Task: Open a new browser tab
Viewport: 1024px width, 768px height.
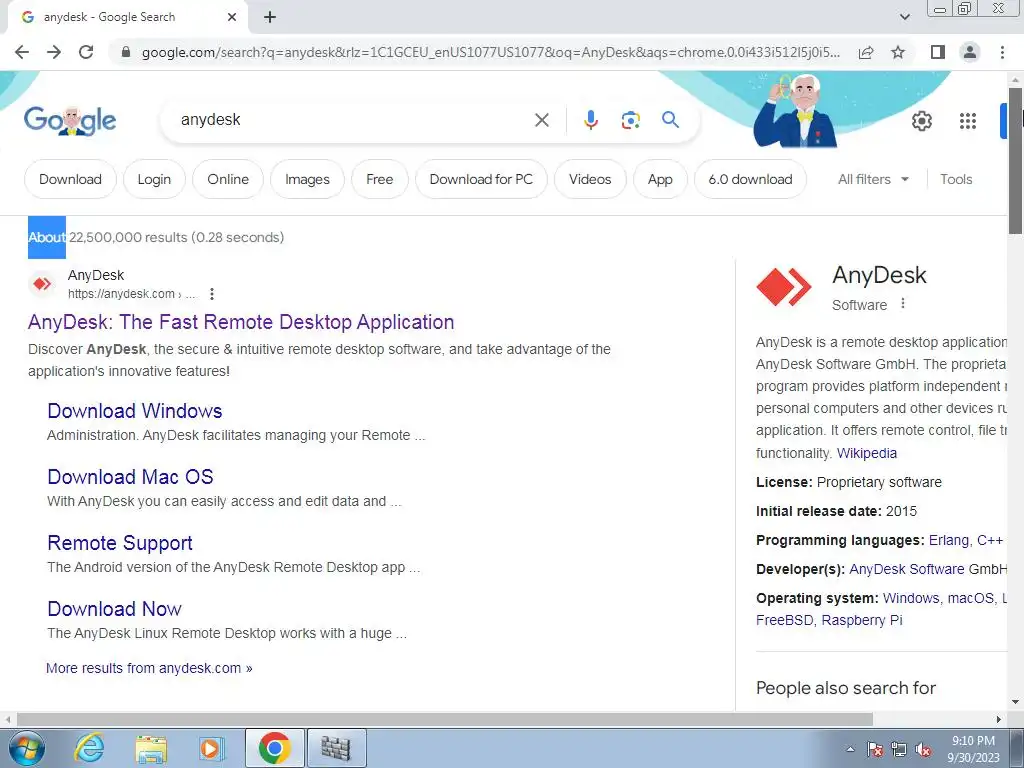Action: click(x=270, y=17)
